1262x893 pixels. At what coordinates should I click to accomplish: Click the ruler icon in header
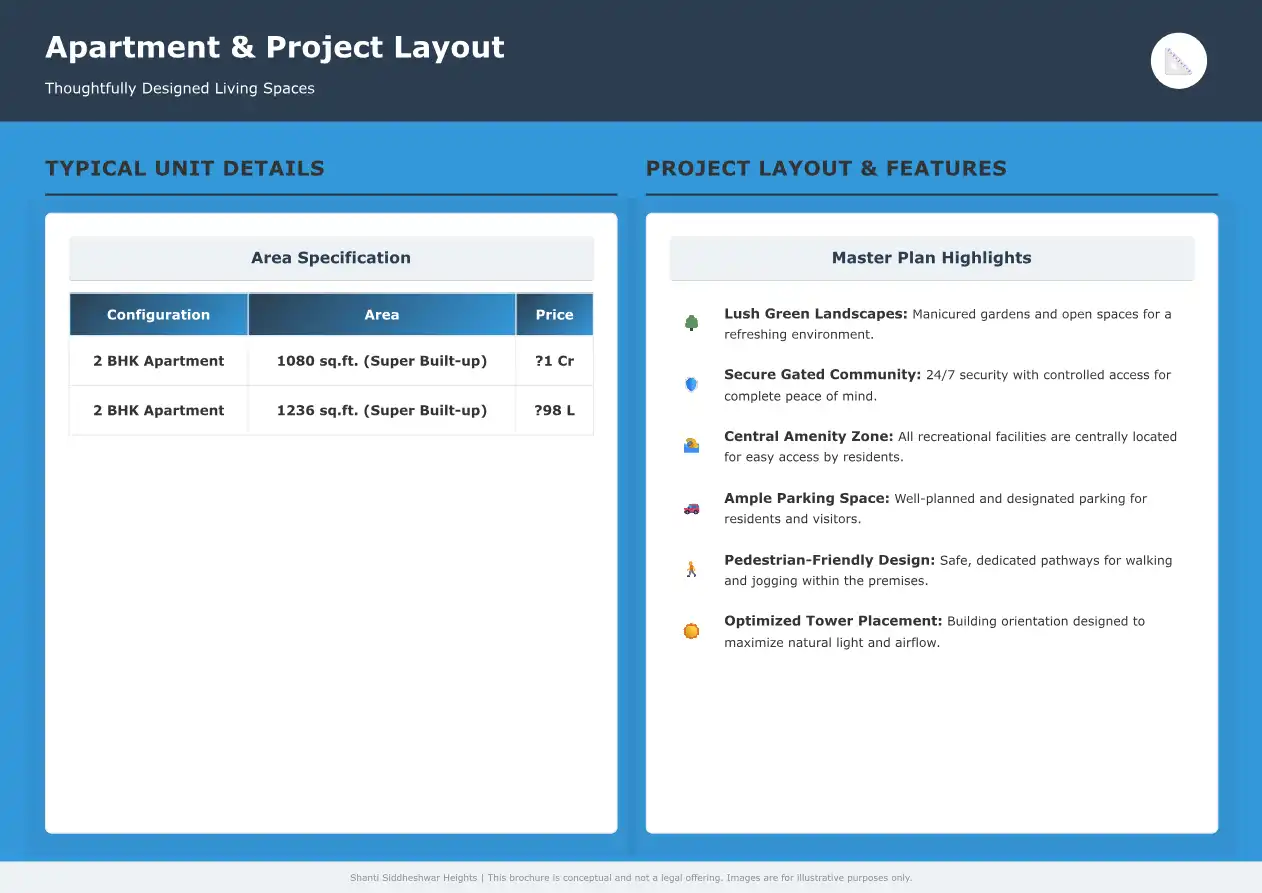click(x=1179, y=61)
